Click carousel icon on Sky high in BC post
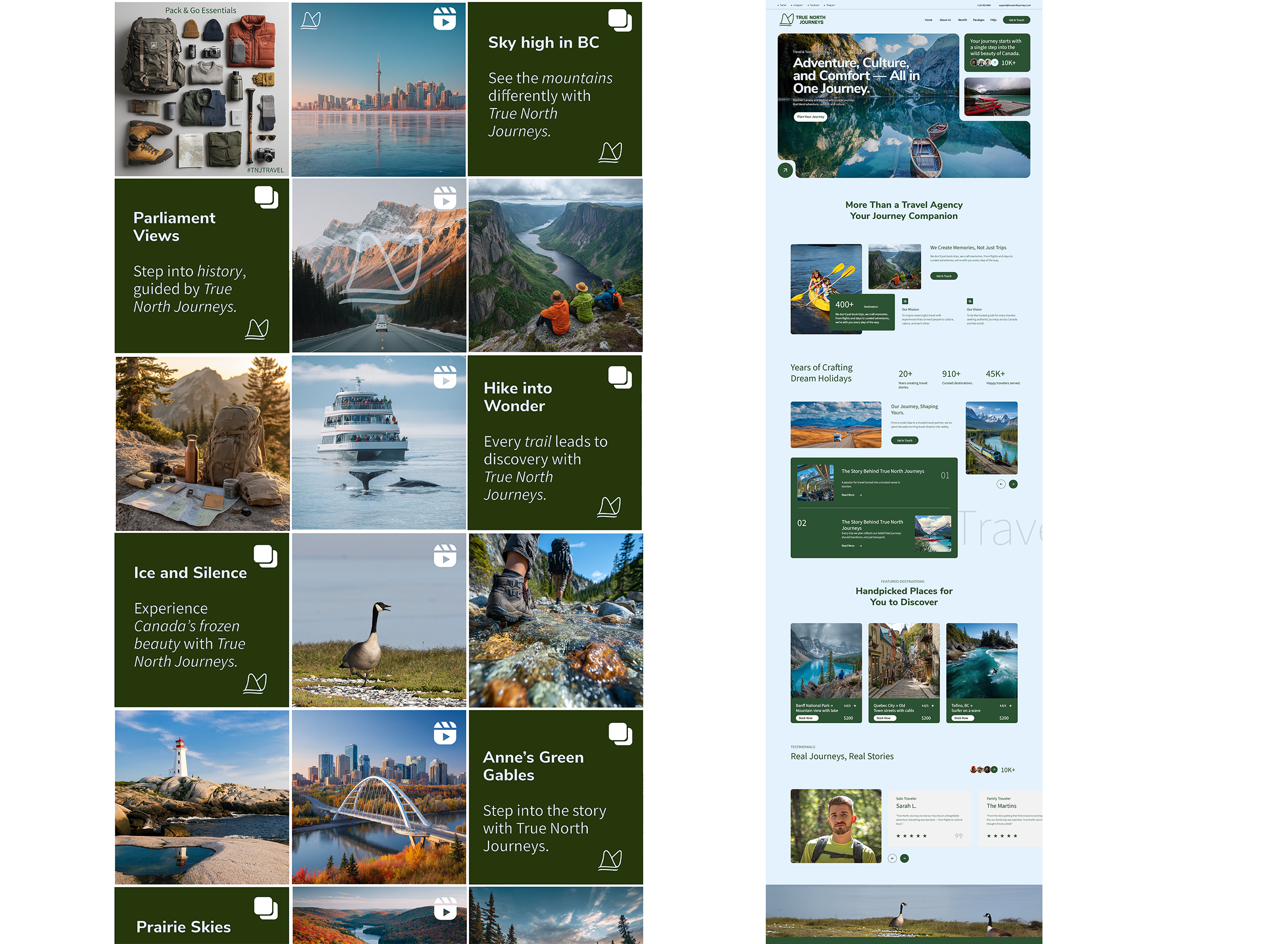This screenshot has height=944, width=1288. 620,21
